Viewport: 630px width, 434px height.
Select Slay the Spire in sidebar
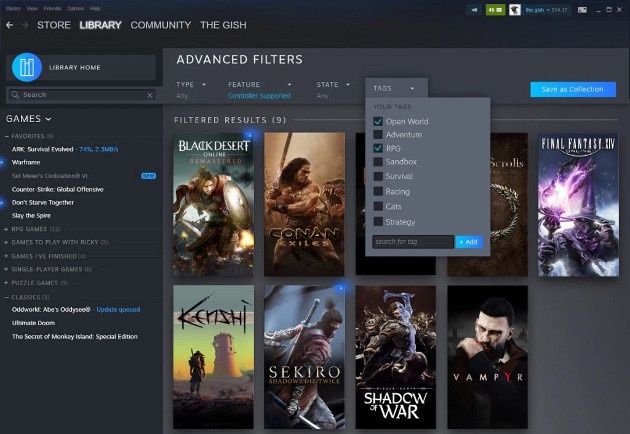[x=31, y=216]
